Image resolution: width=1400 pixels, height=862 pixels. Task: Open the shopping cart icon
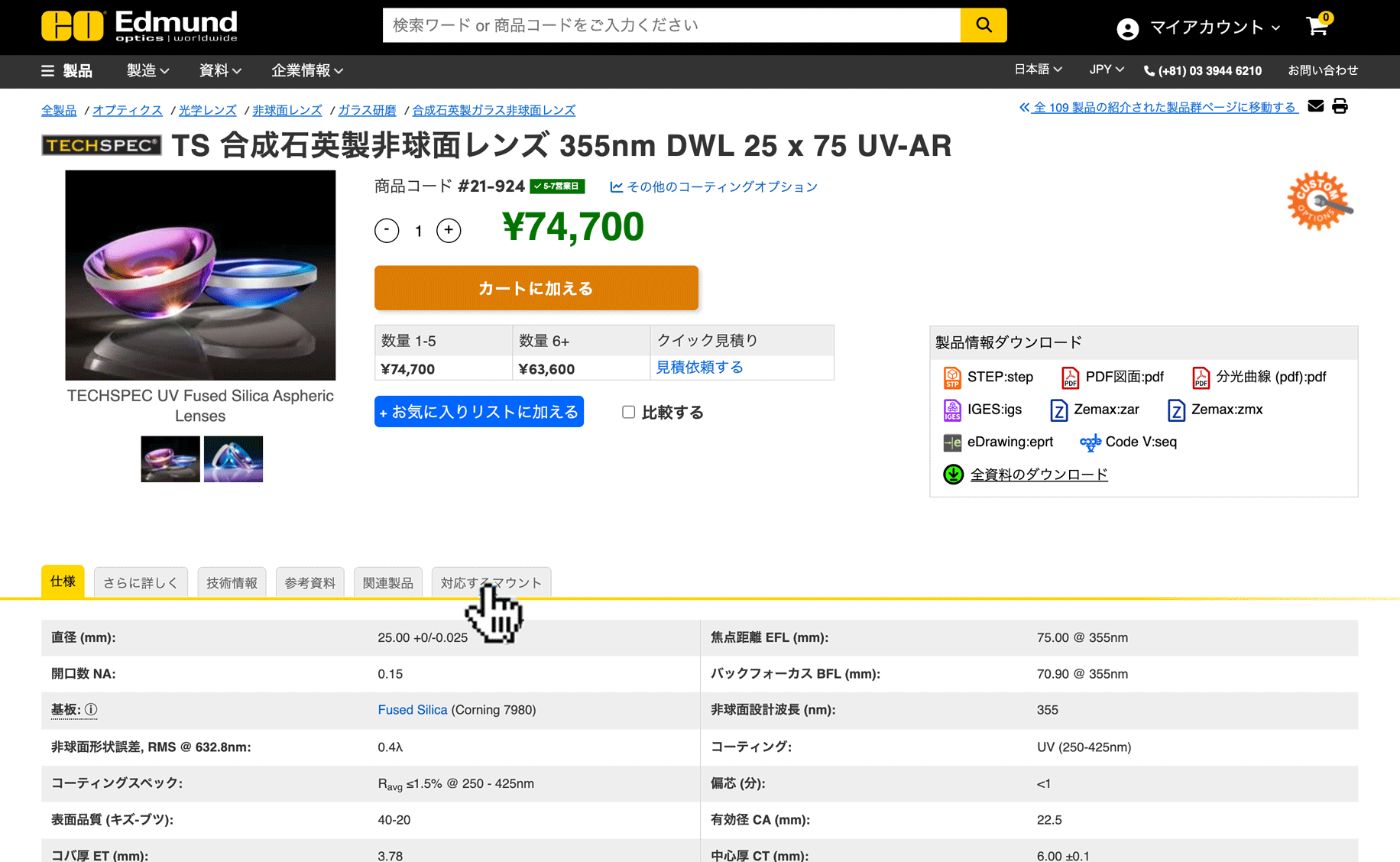[1317, 27]
